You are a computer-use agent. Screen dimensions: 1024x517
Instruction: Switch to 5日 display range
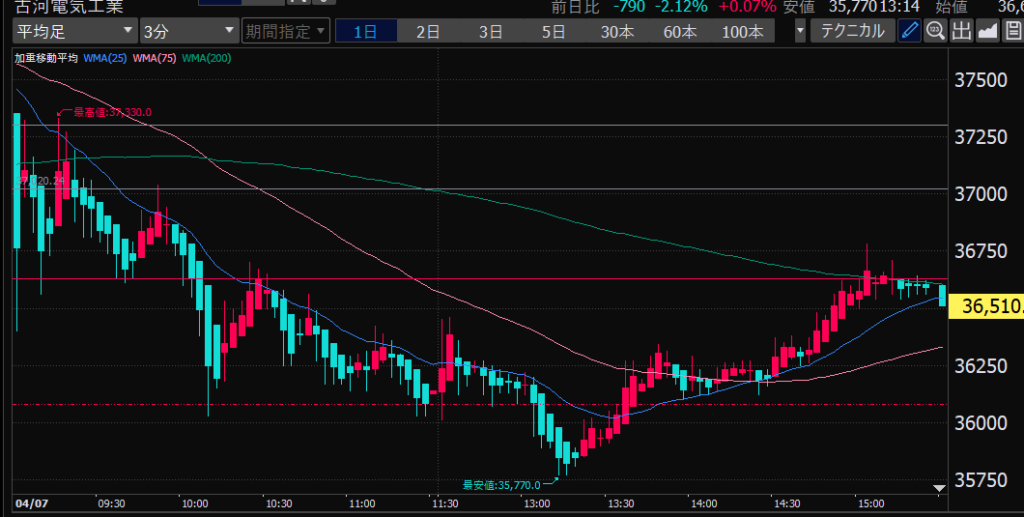point(553,31)
